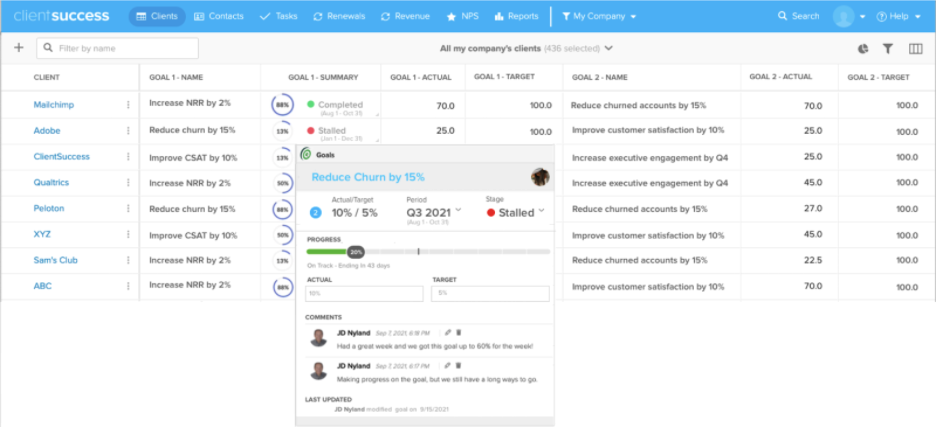Open the kebab menu for Sam's Club
Image resolution: width=936 pixels, height=438 pixels.
click(128, 260)
